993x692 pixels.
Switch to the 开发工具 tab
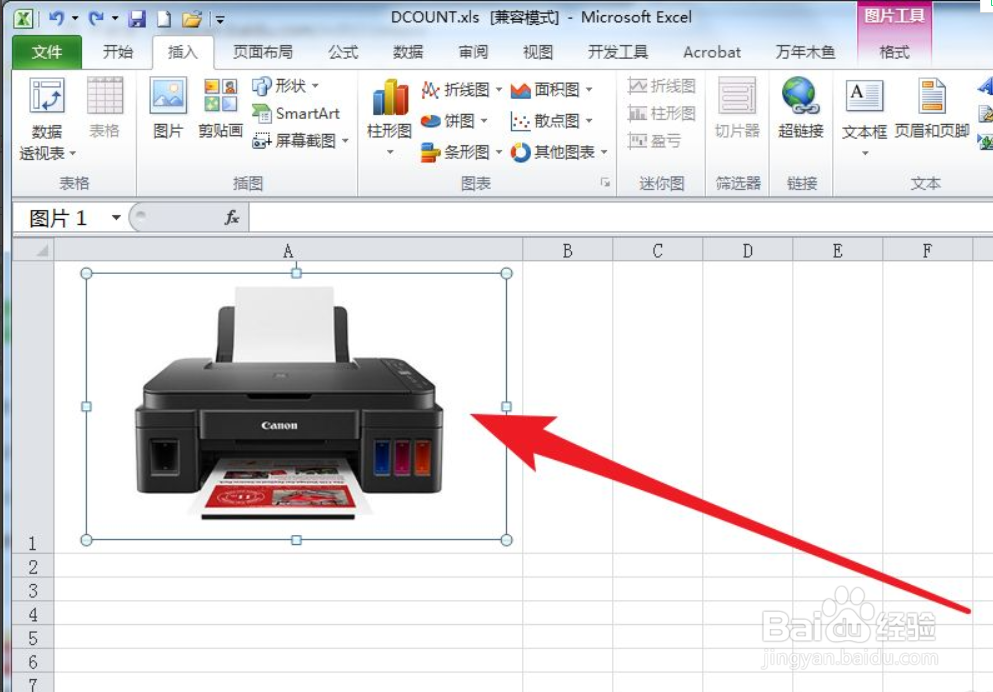point(617,52)
